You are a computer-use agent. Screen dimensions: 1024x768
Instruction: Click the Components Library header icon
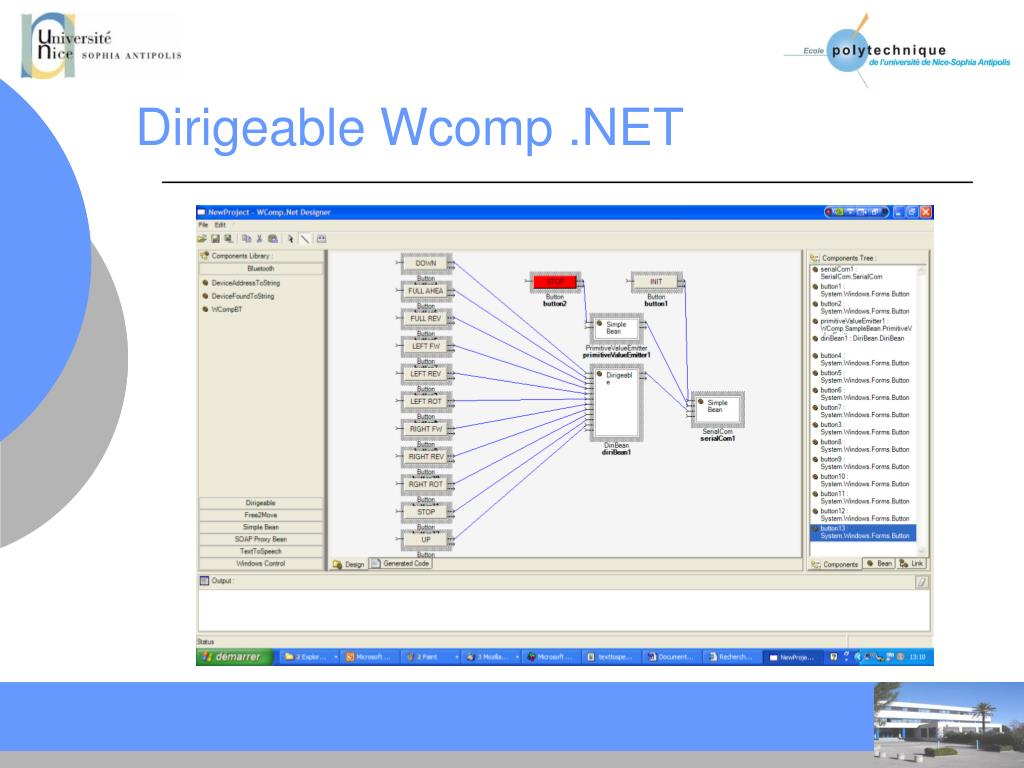pyautogui.click(x=204, y=256)
